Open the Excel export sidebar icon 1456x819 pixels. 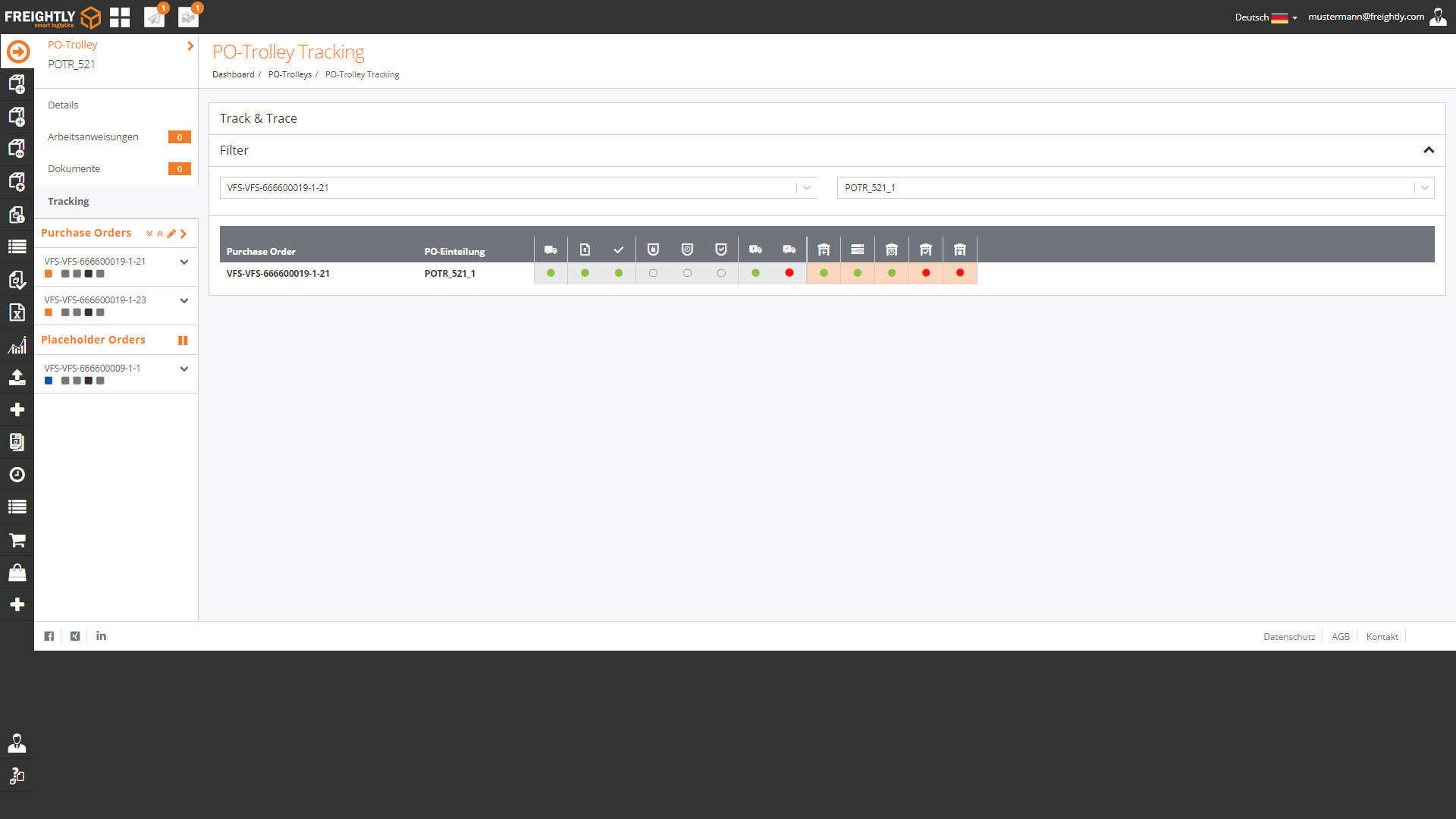(x=17, y=312)
